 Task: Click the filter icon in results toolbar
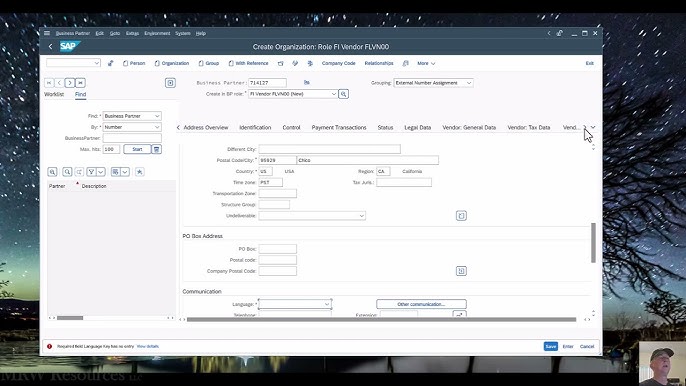[x=91, y=172]
